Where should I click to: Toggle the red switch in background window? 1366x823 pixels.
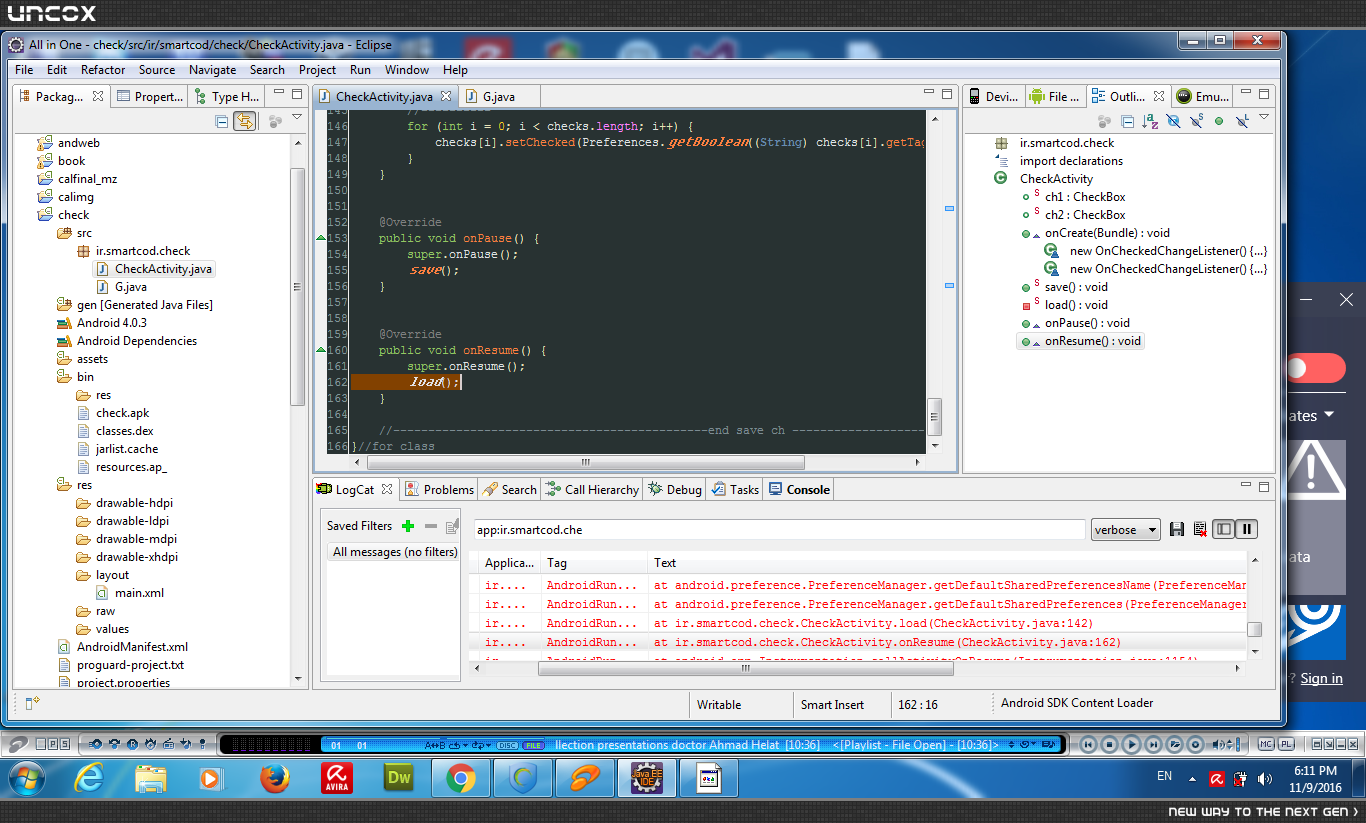(x=1316, y=368)
